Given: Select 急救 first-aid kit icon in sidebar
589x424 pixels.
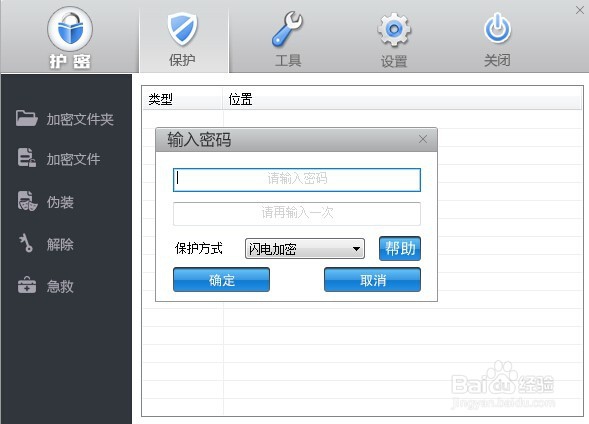Looking at the screenshot, I should (x=27, y=285).
